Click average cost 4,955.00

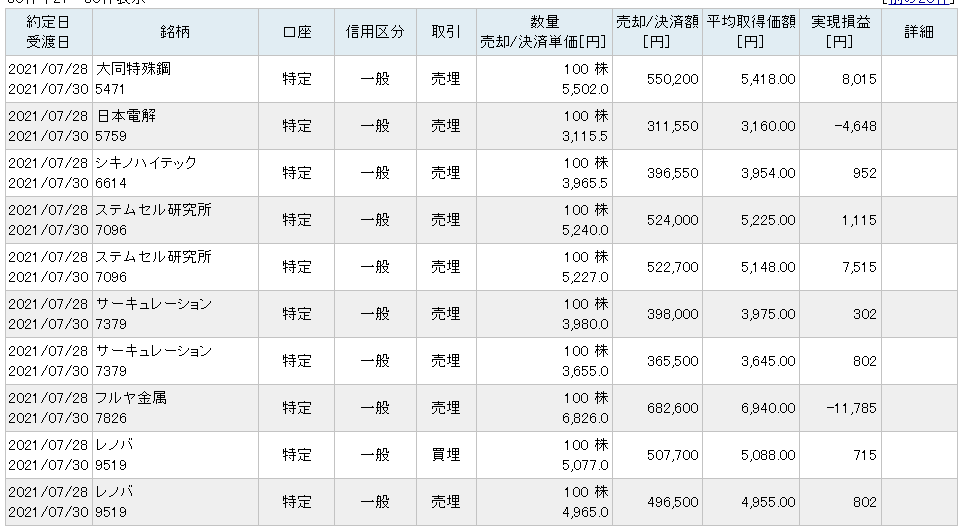pyautogui.click(x=768, y=502)
